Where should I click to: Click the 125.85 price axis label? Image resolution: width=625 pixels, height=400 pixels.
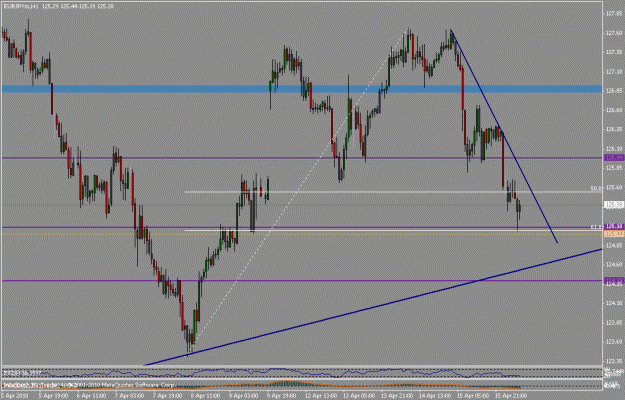[x=614, y=168]
